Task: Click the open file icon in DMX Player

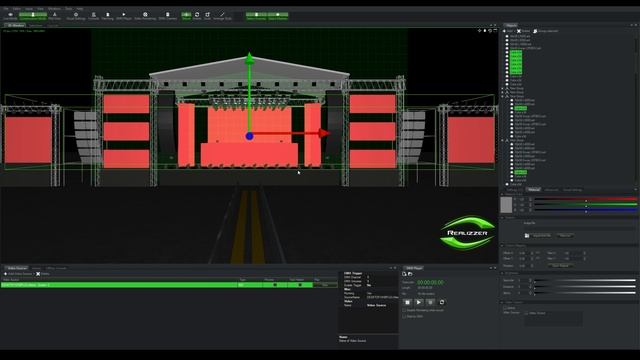Action: coord(410,274)
